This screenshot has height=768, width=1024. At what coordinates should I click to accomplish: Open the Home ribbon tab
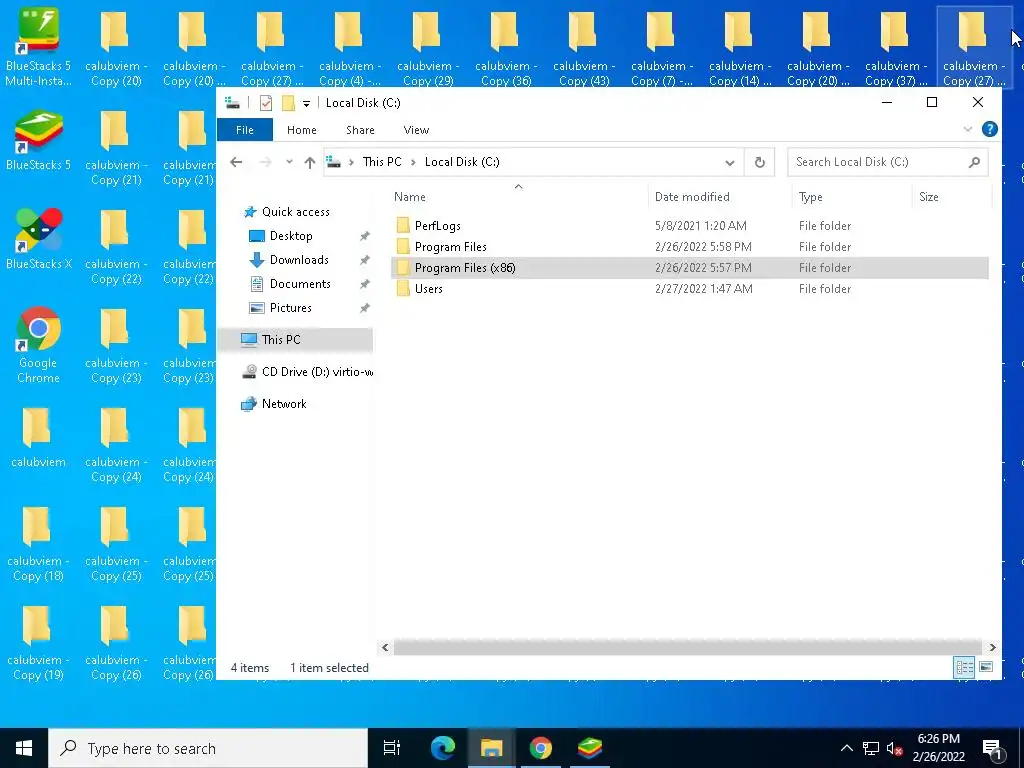(x=302, y=130)
